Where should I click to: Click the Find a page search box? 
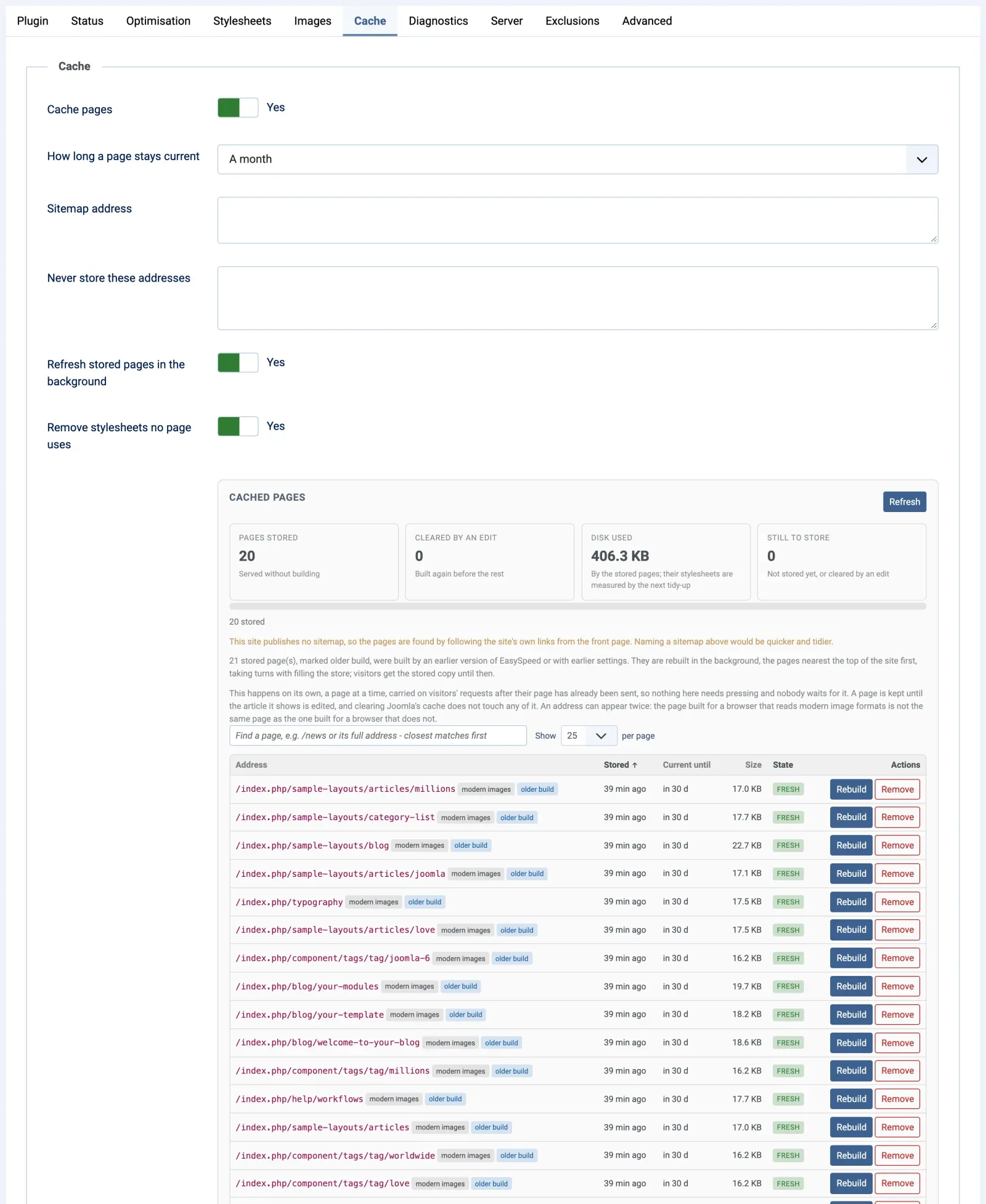(378, 736)
